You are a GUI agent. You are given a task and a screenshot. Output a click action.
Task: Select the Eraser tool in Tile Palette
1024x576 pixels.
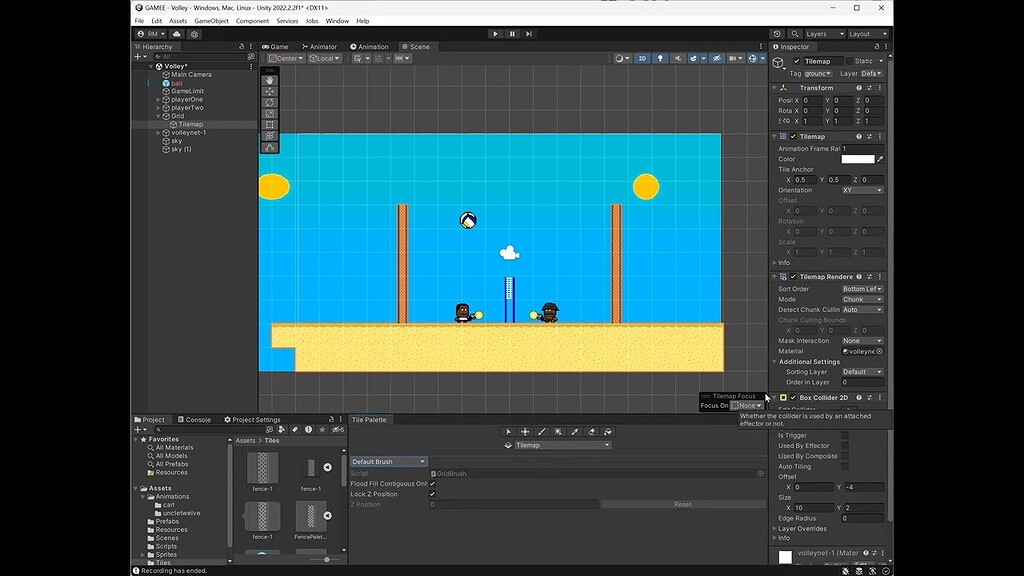point(591,432)
